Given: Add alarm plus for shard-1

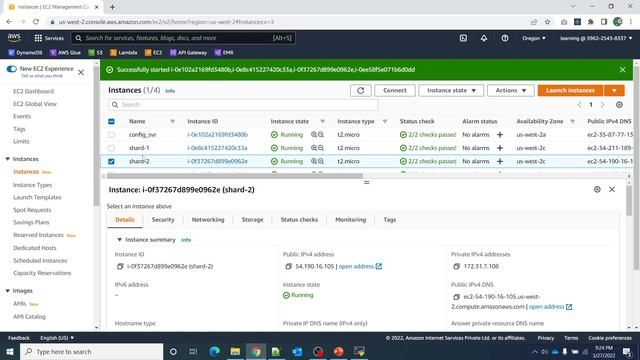Looking at the screenshot, I should tap(500, 148).
